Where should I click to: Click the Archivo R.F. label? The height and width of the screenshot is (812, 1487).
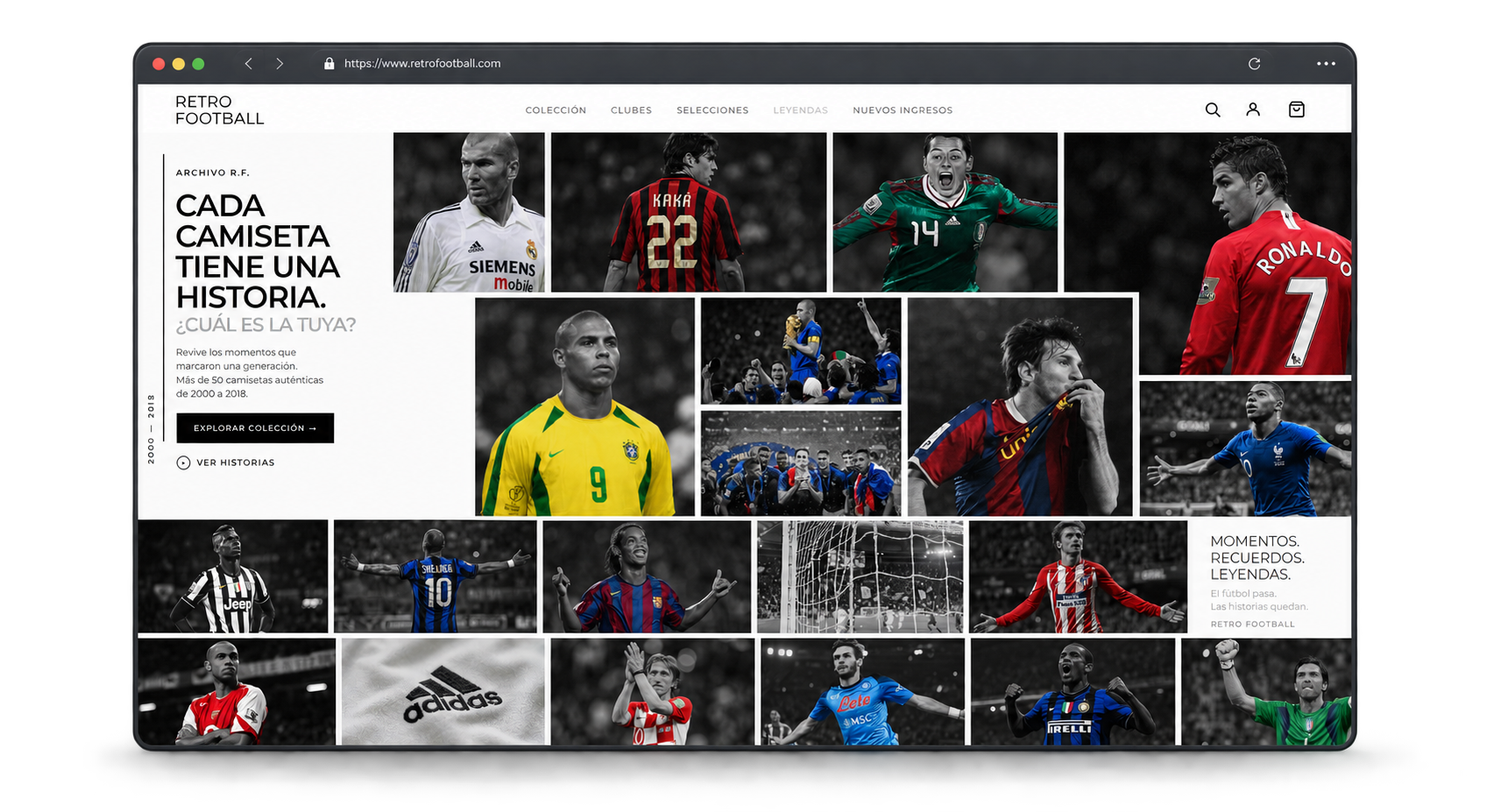coord(213,173)
